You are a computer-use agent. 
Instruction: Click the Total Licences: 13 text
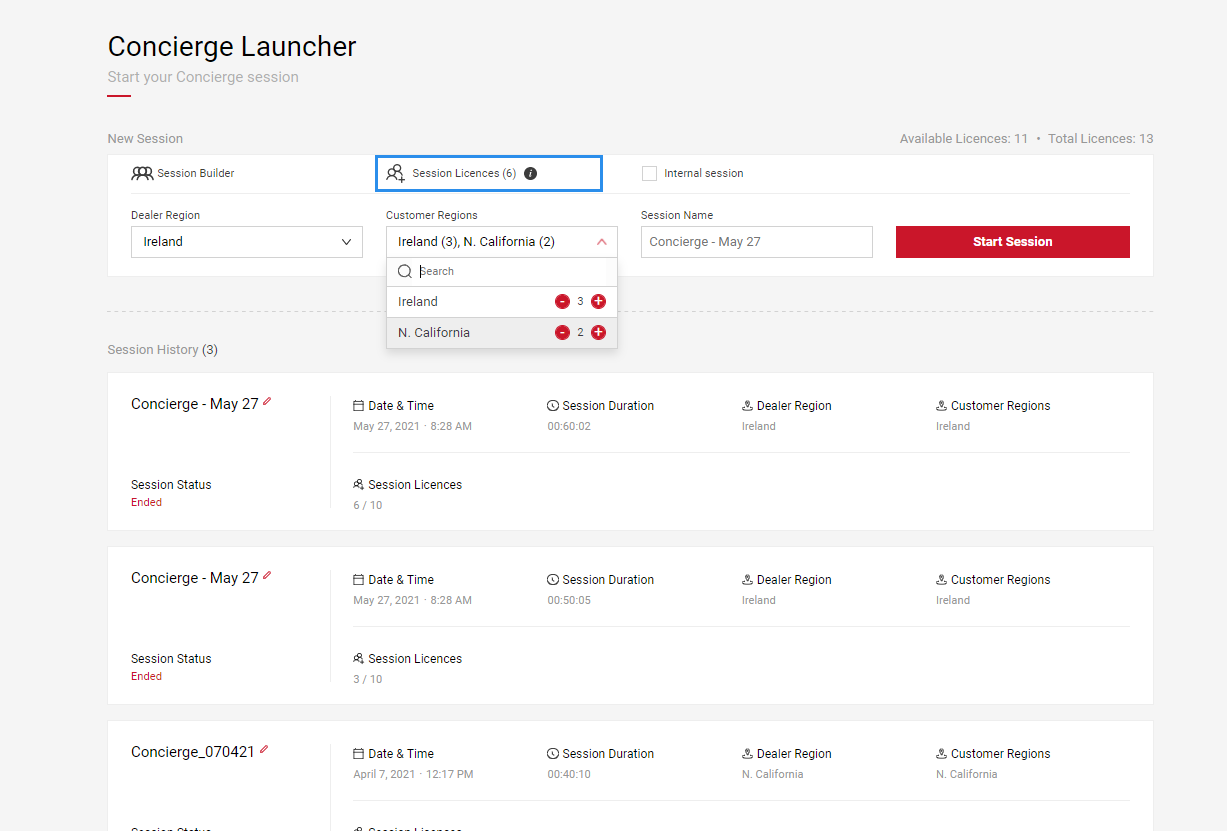click(1101, 139)
